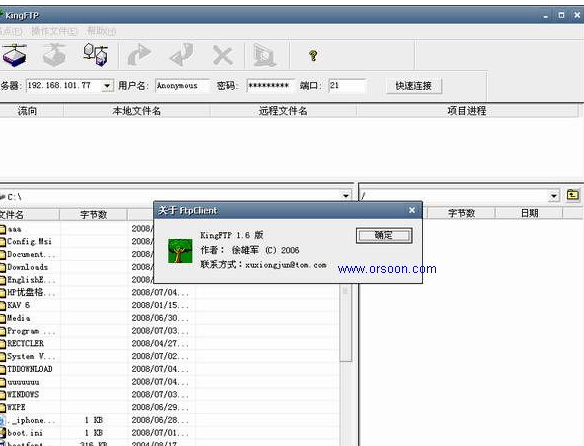This screenshot has height=446, width=584.
Task: Open the 帮助 menu
Action: point(101,31)
